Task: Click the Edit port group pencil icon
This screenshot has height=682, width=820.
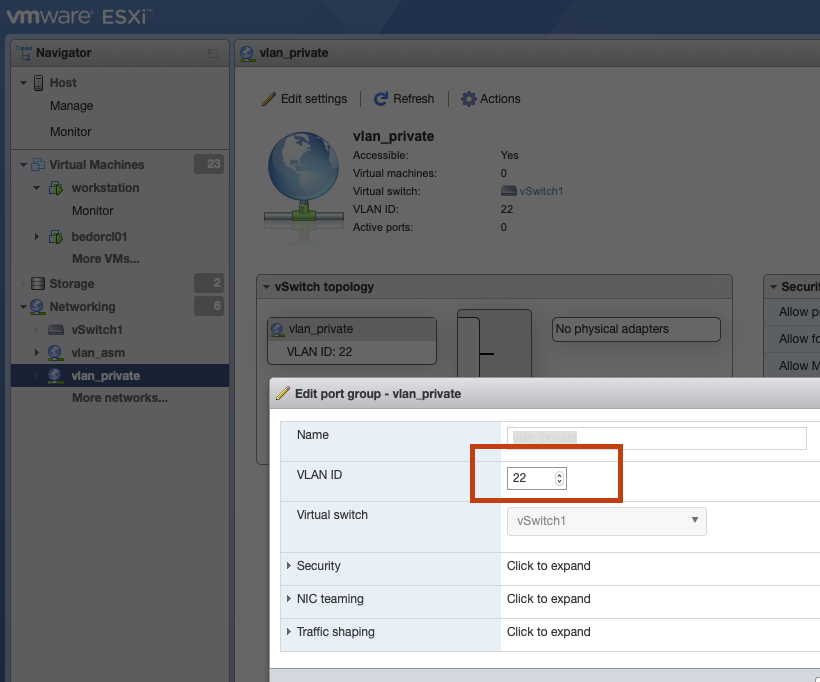Action: tap(283, 393)
